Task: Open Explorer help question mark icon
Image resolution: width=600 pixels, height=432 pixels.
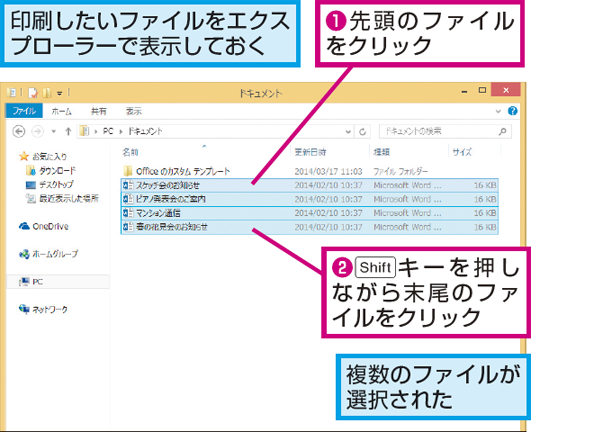Action: tap(512, 111)
